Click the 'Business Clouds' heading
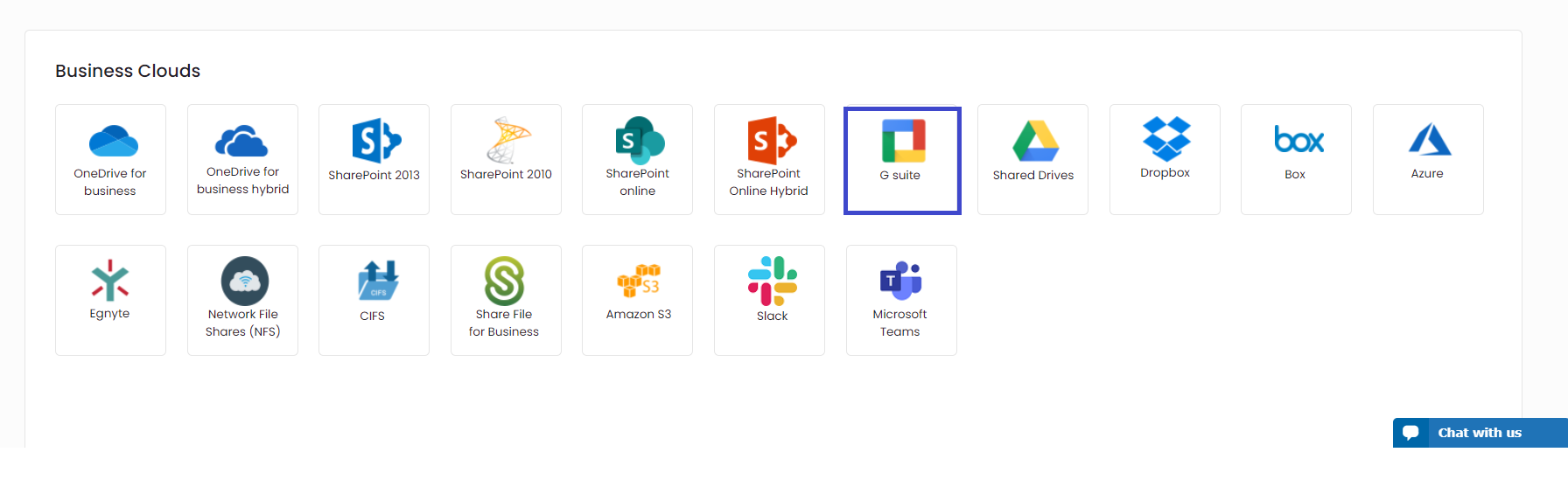Image resolution: width=1568 pixels, height=487 pixels. (128, 71)
